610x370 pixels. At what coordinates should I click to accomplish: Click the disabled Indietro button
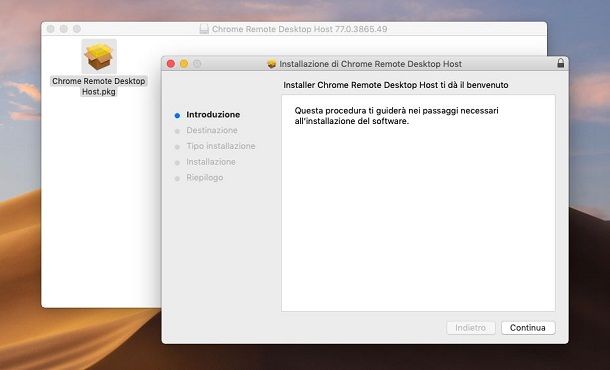(x=471, y=328)
